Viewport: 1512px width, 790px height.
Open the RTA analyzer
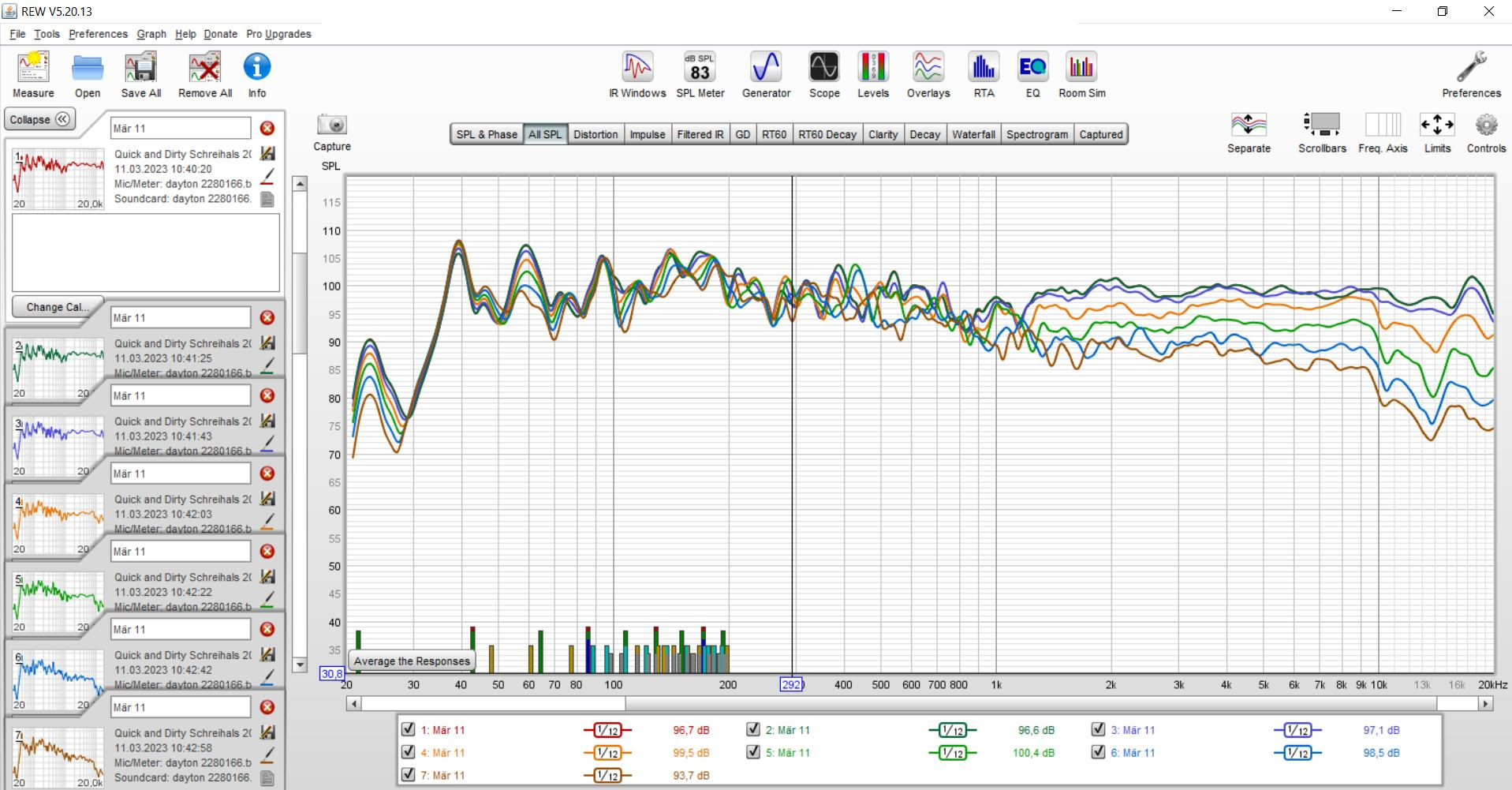click(984, 75)
